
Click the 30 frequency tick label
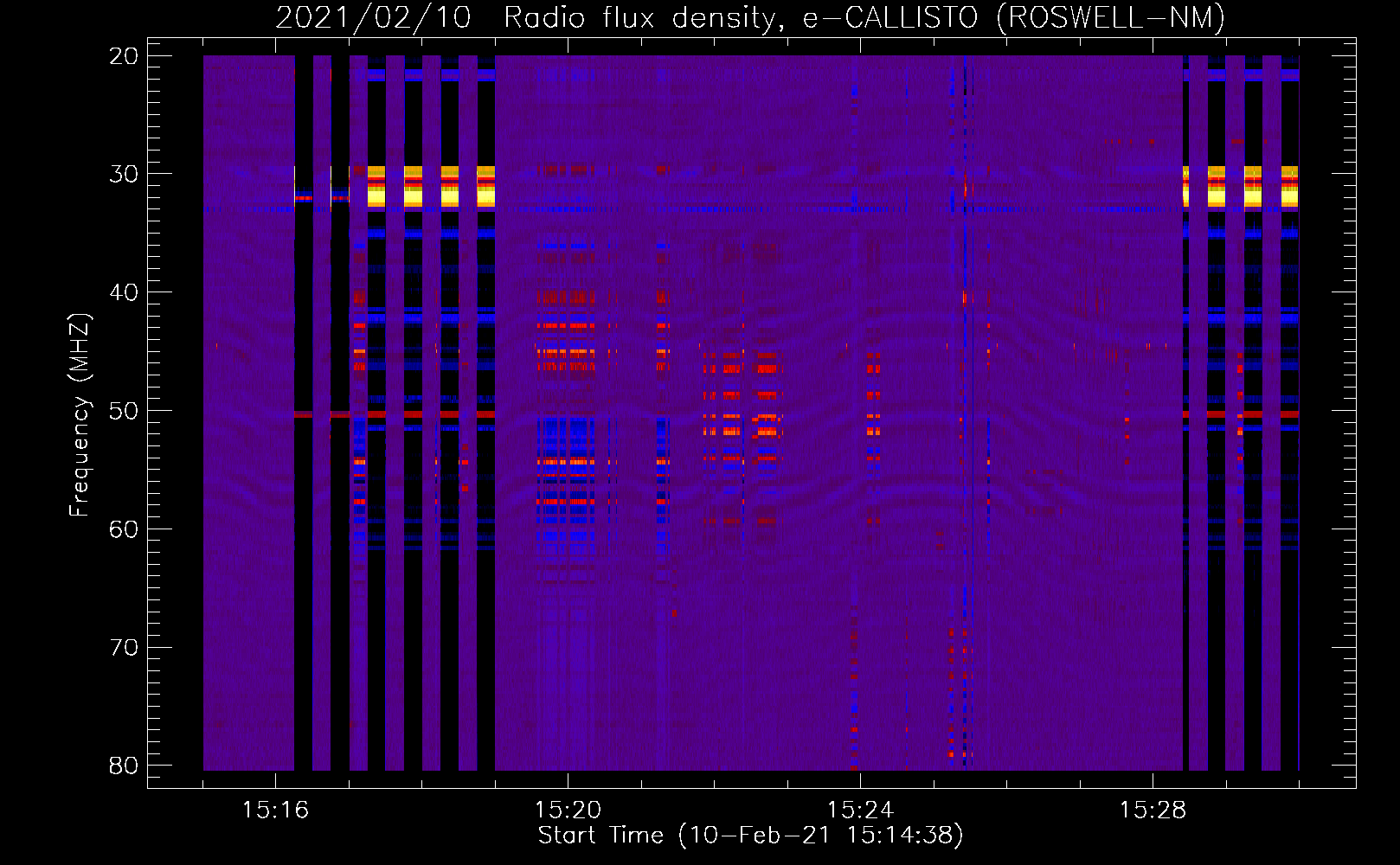point(124,174)
